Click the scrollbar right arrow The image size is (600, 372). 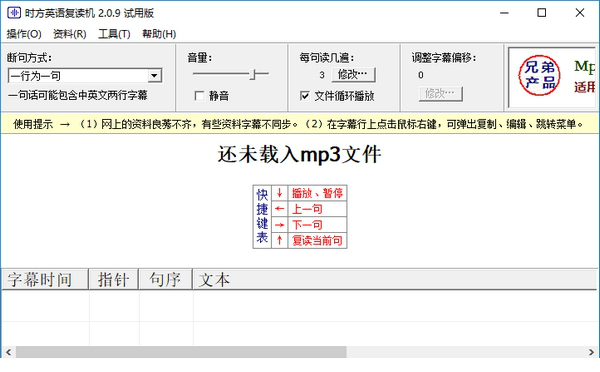coord(592,352)
